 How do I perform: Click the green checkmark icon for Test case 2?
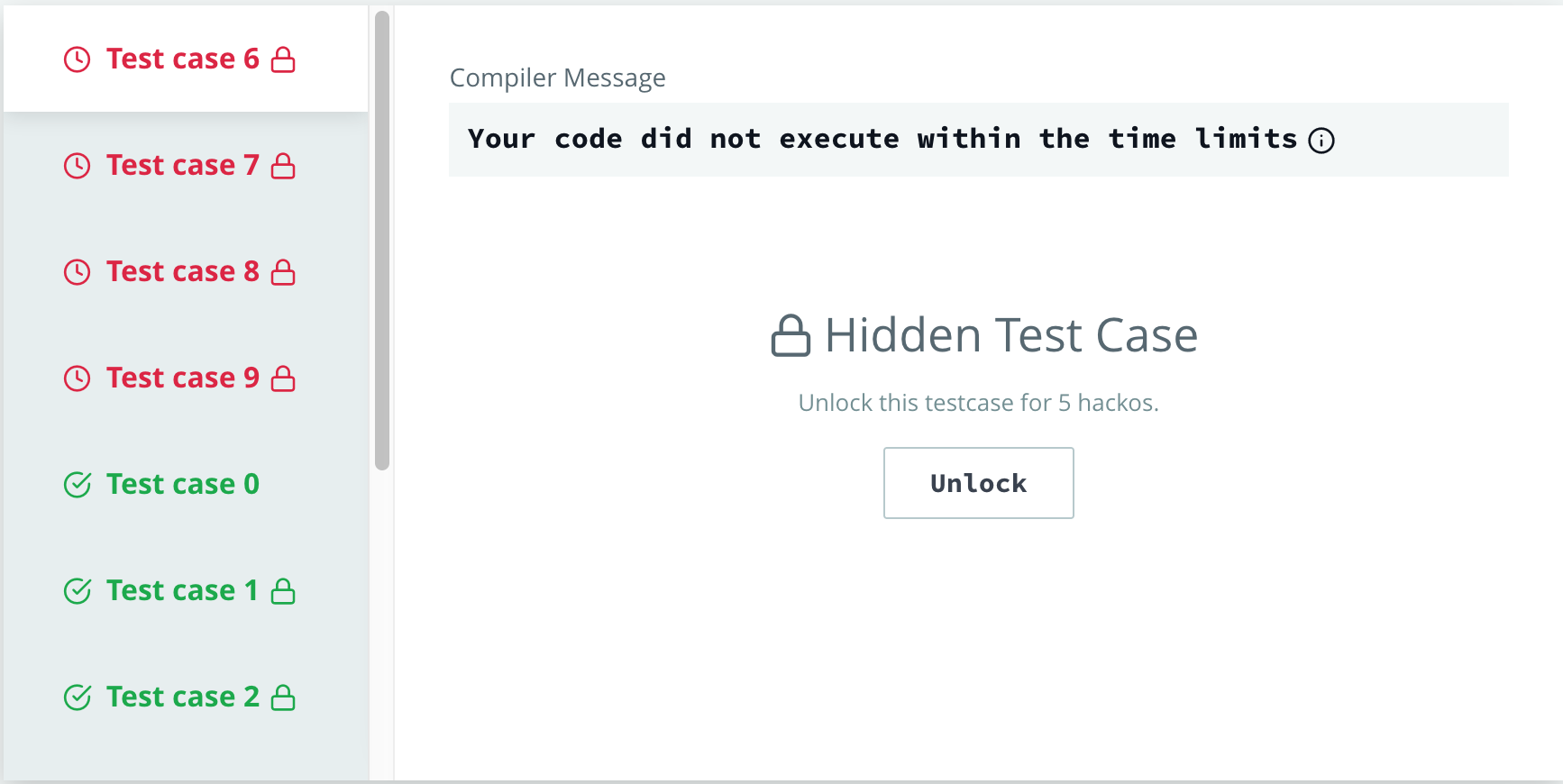click(78, 697)
